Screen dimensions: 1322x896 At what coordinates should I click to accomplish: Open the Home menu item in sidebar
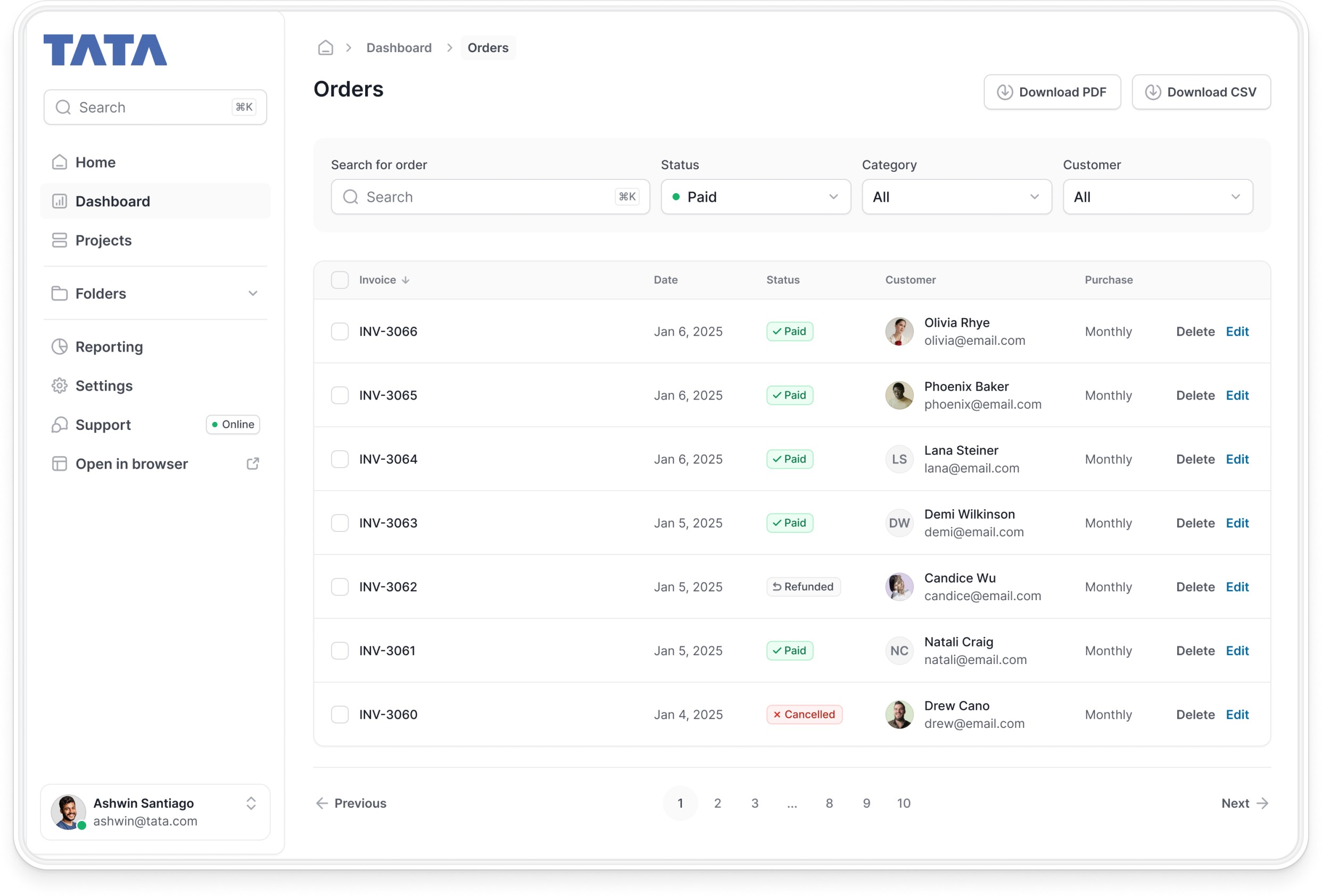click(x=96, y=163)
